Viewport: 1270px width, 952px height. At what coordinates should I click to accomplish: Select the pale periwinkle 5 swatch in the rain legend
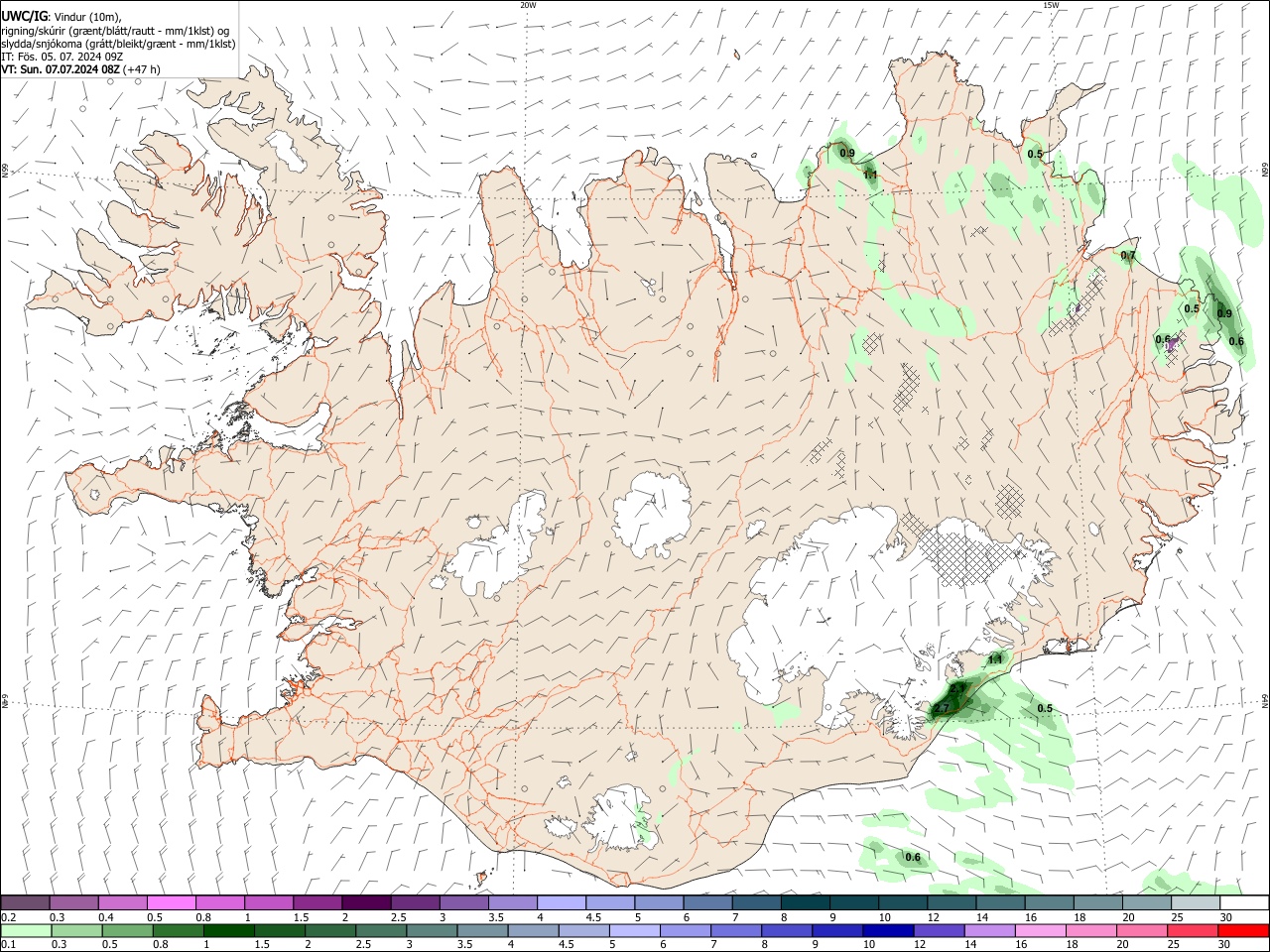point(634,930)
